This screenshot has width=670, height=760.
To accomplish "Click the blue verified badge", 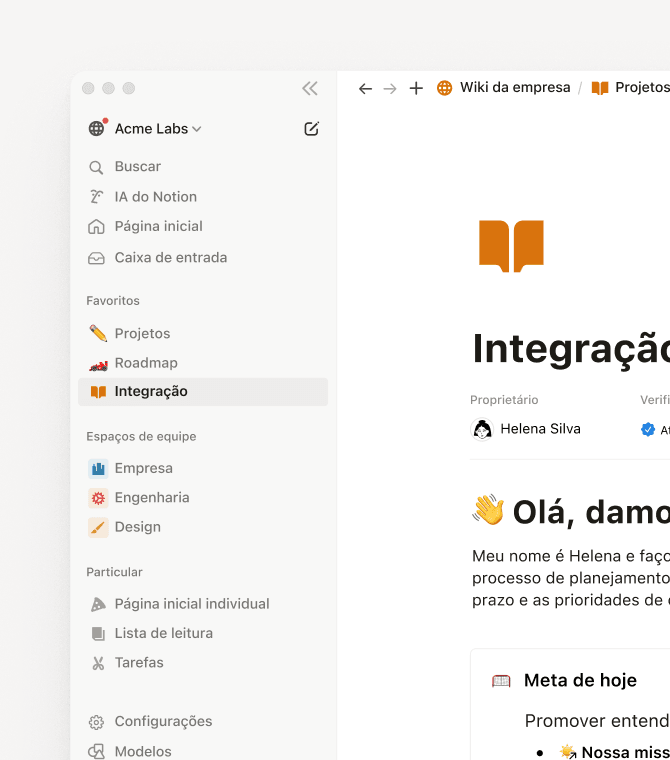I will click(x=648, y=429).
